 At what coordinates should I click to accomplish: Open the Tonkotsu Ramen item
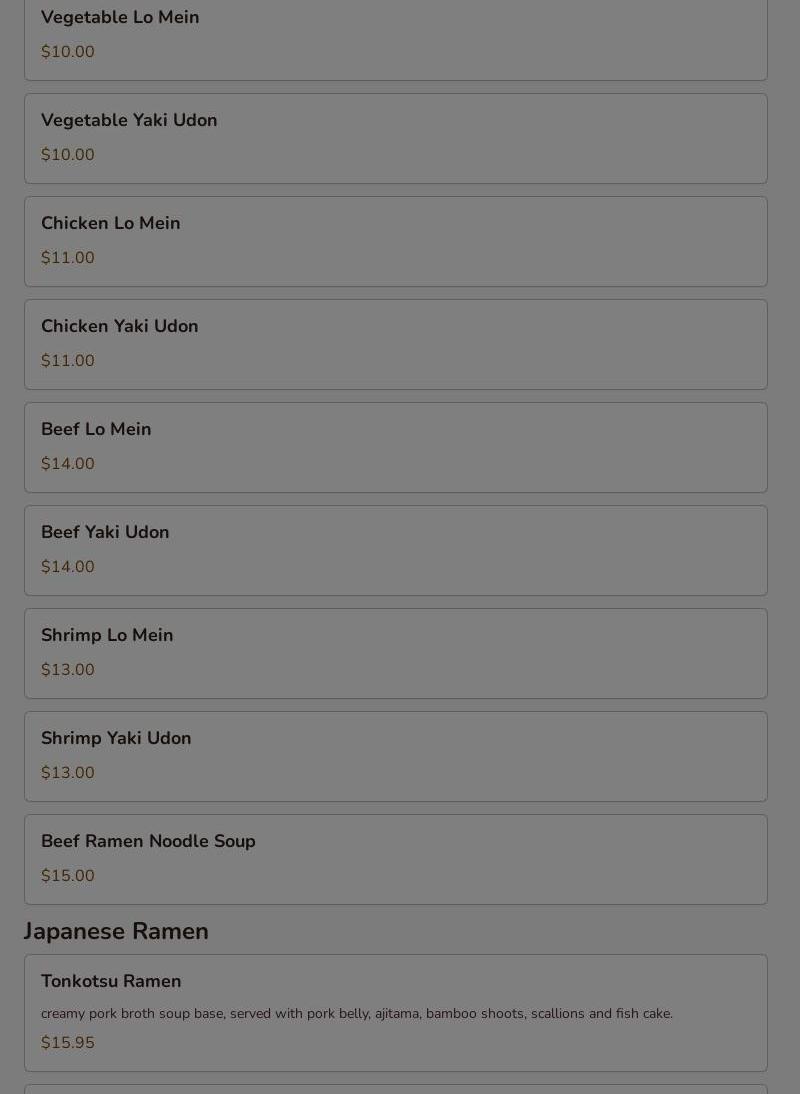(x=395, y=1012)
